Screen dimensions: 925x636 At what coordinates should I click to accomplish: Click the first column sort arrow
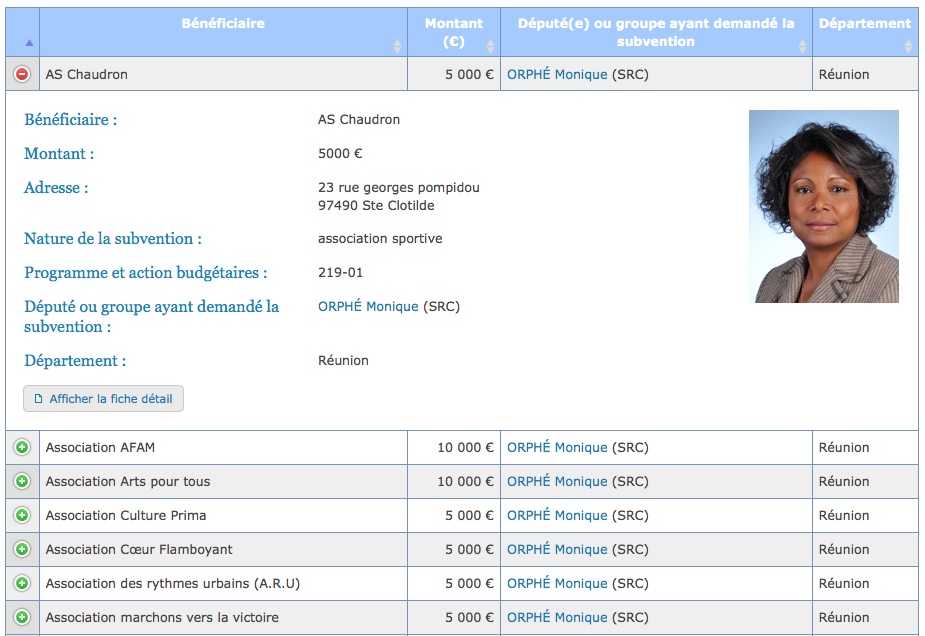click(x=29, y=42)
